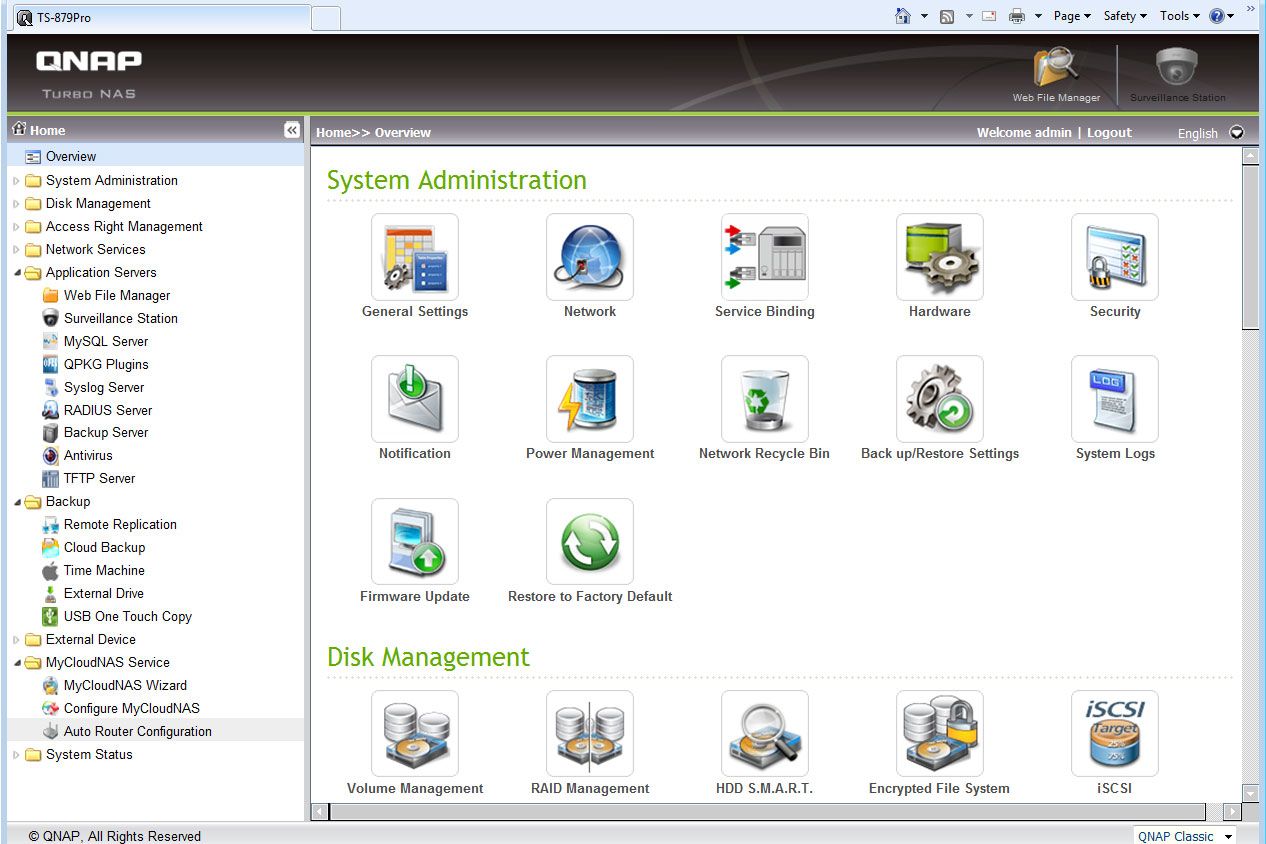
Task: Open MyCloudNAS Wizard in tree
Action: (125, 685)
